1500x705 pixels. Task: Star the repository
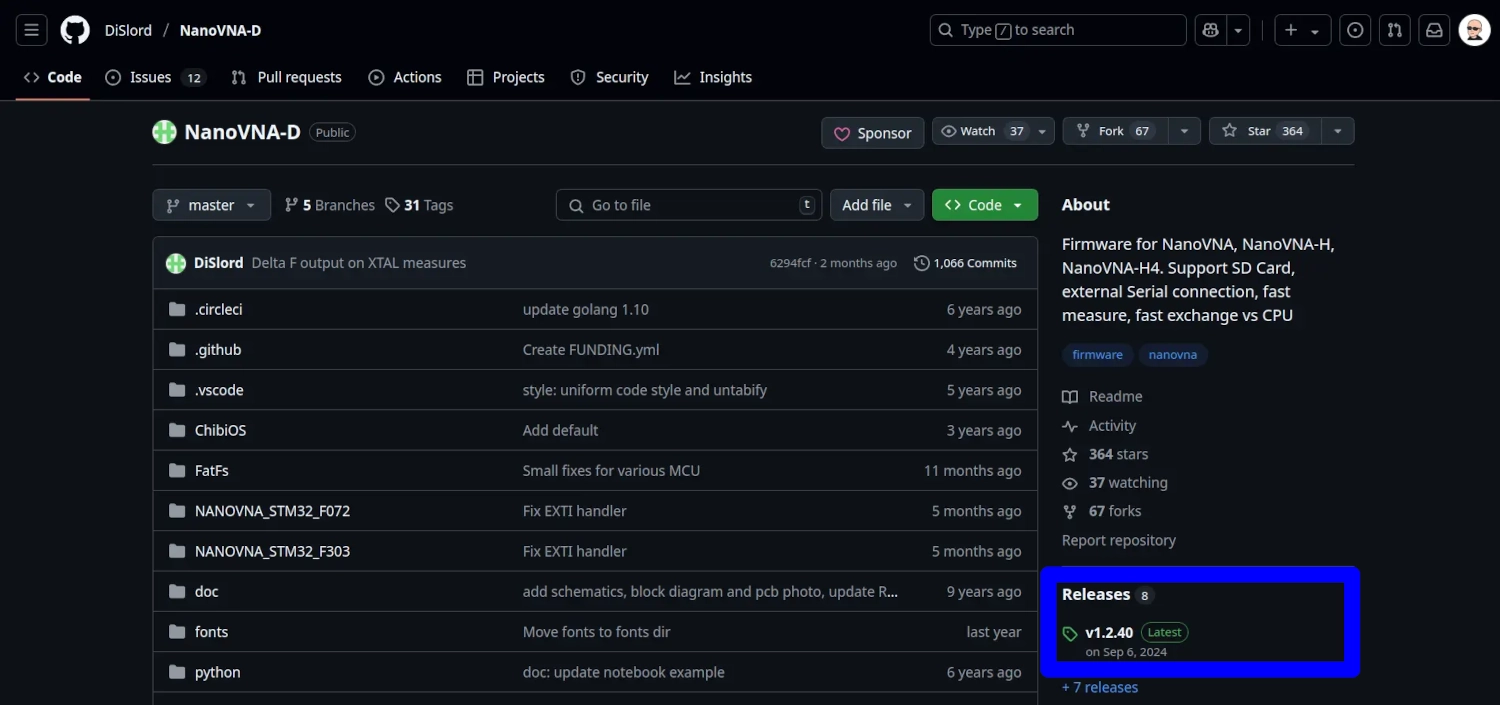point(1264,131)
